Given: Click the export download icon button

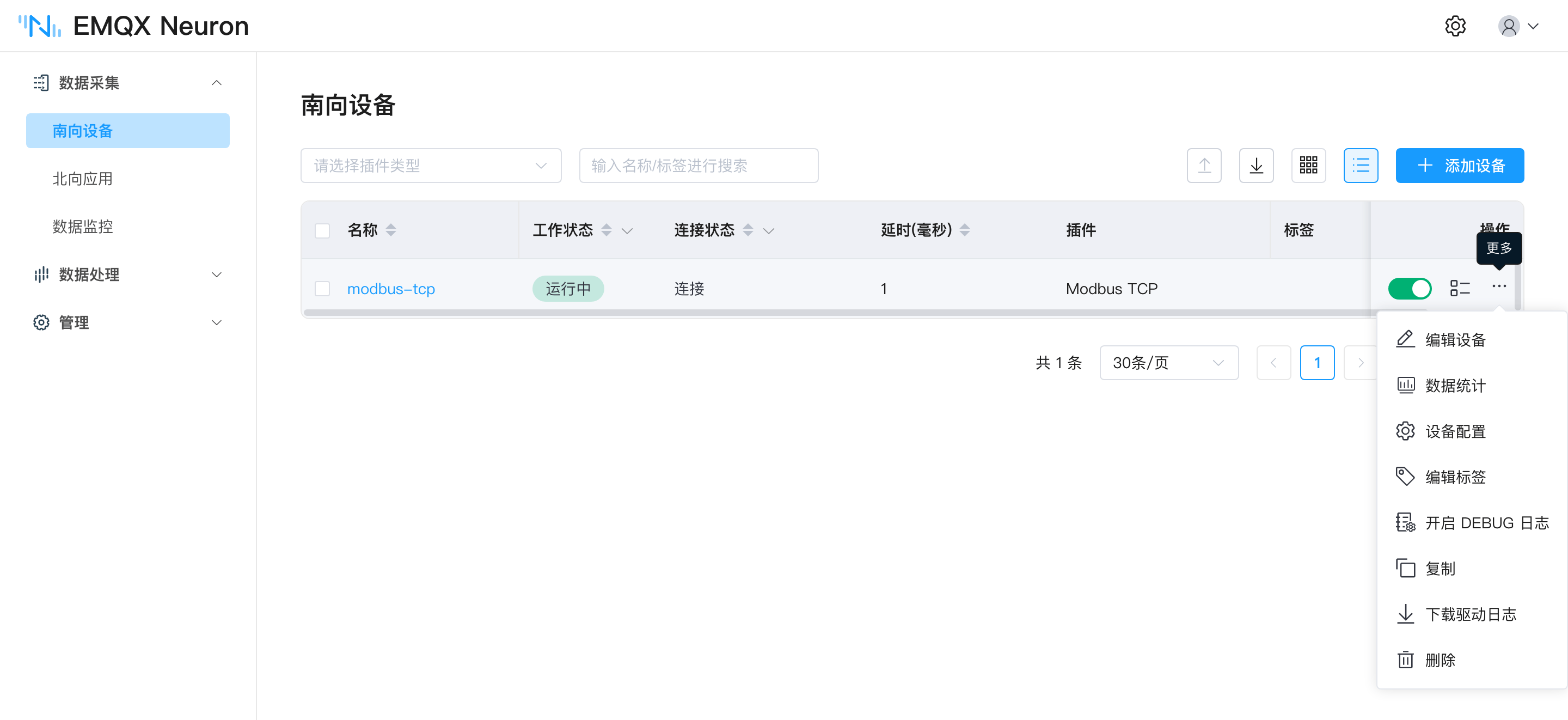Looking at the screenshot, I should 1257,165.
